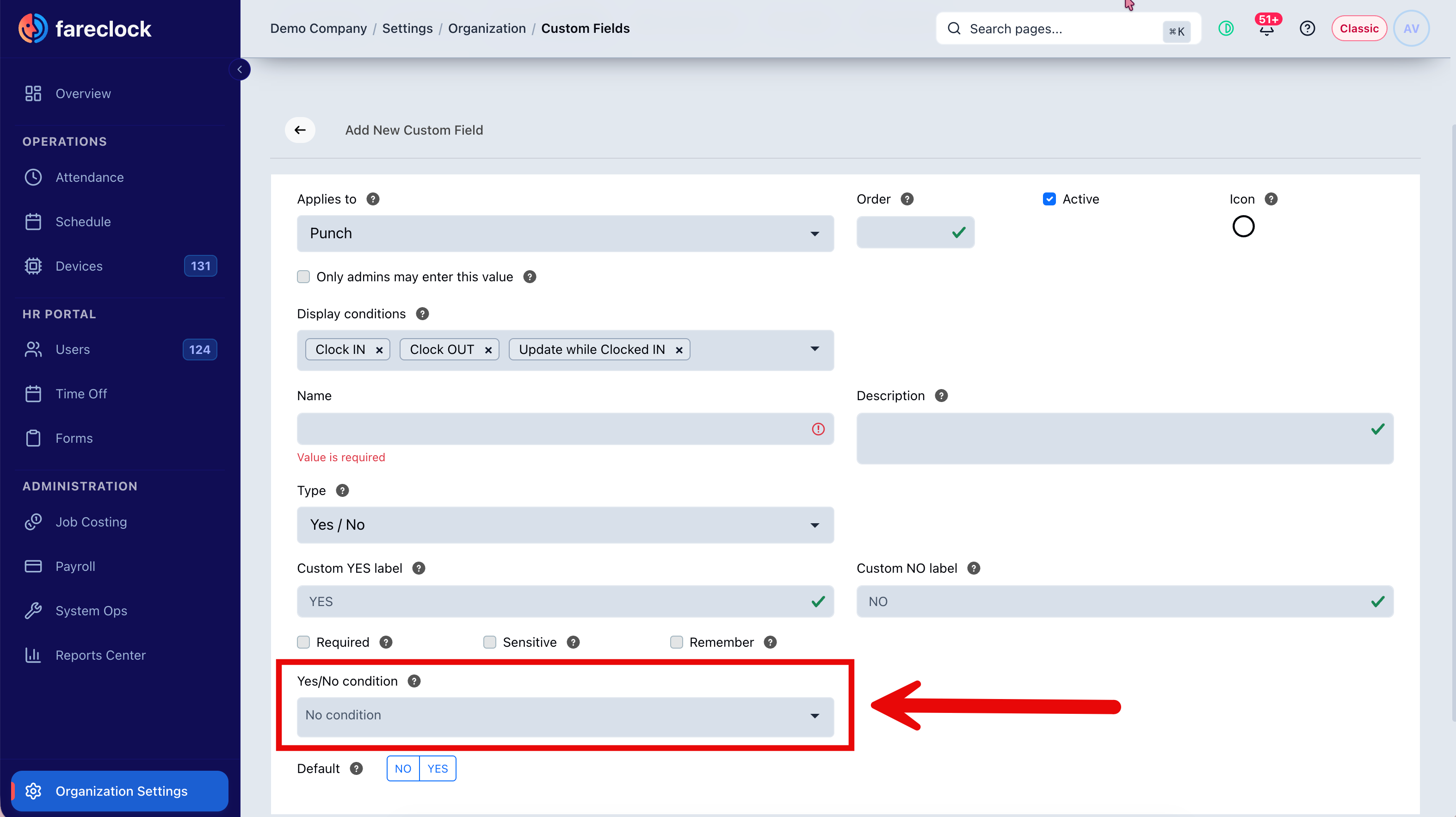Check the Sensitive checkbox
Viewport: 1456px width, 817px height.
tap(489, 642)
